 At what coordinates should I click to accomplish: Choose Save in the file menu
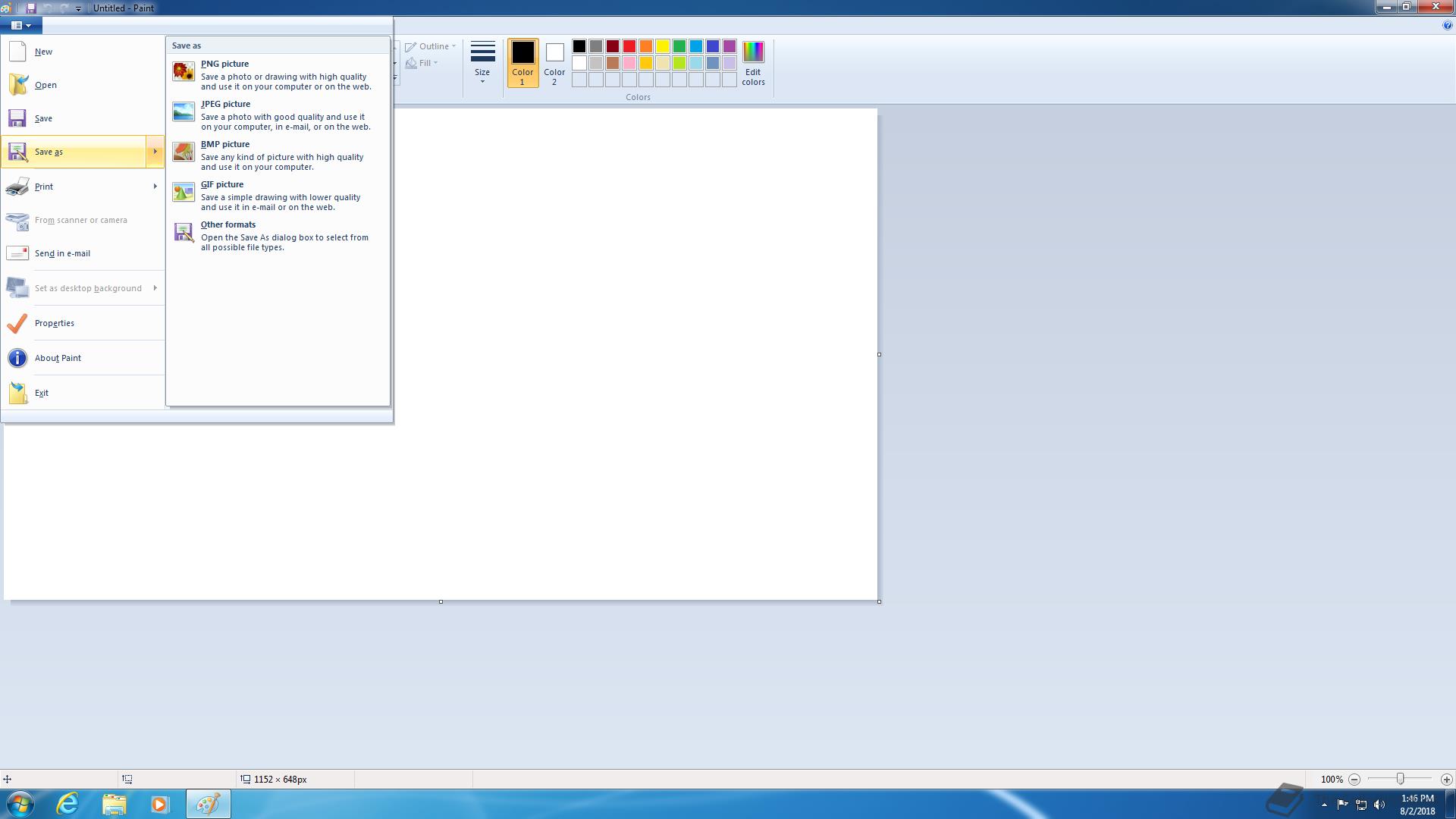click(83, 118)
